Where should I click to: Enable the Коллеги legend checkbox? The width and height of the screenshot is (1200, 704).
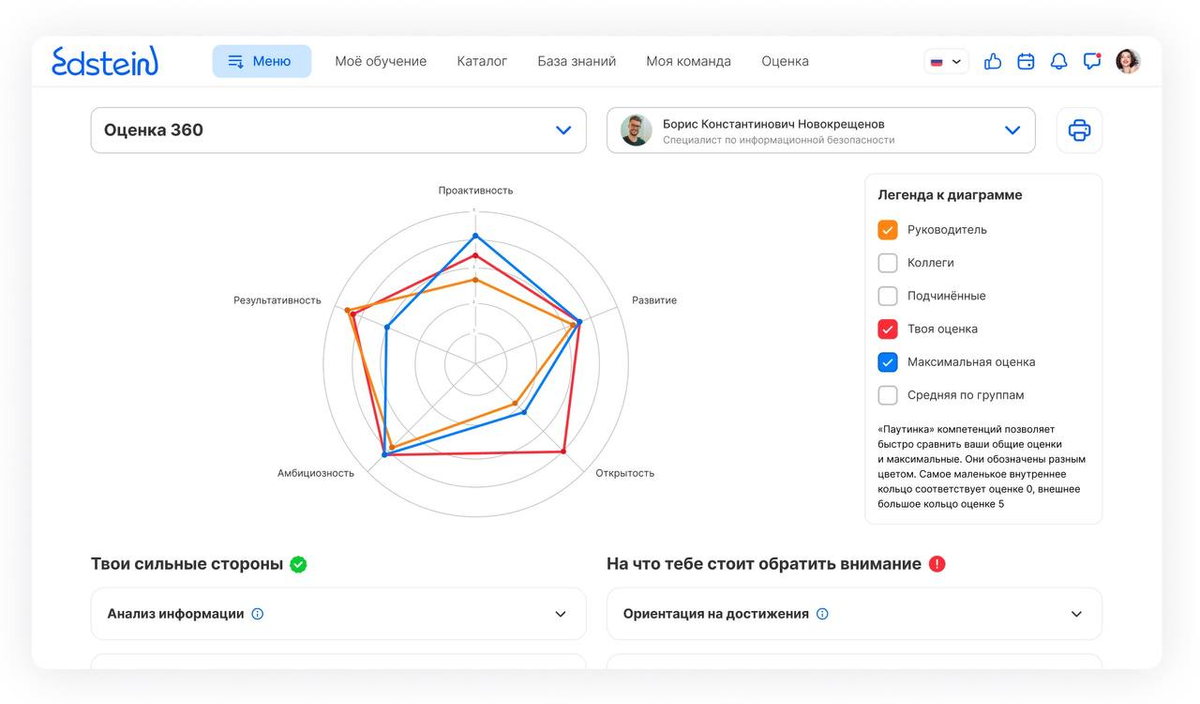point(887,262)
